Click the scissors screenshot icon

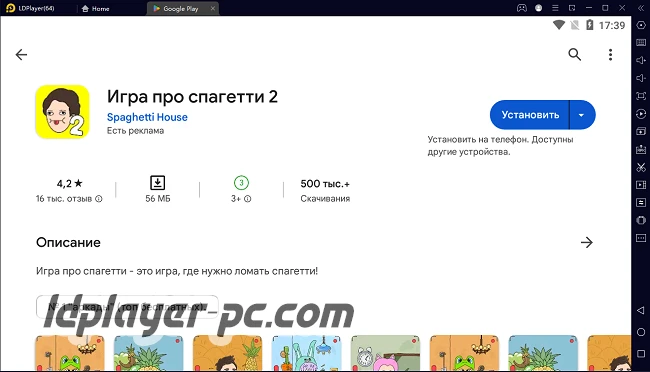[641, 167]
